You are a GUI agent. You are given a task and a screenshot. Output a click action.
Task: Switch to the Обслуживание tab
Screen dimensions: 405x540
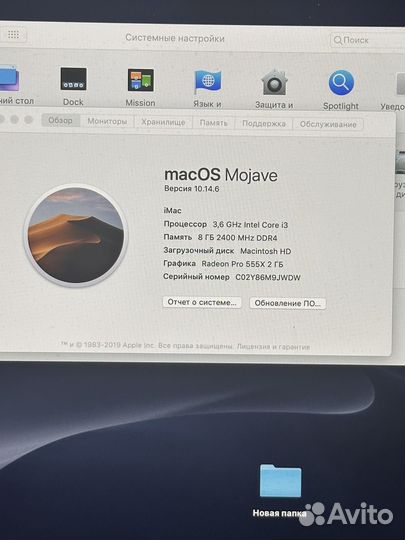pos(328,124)
